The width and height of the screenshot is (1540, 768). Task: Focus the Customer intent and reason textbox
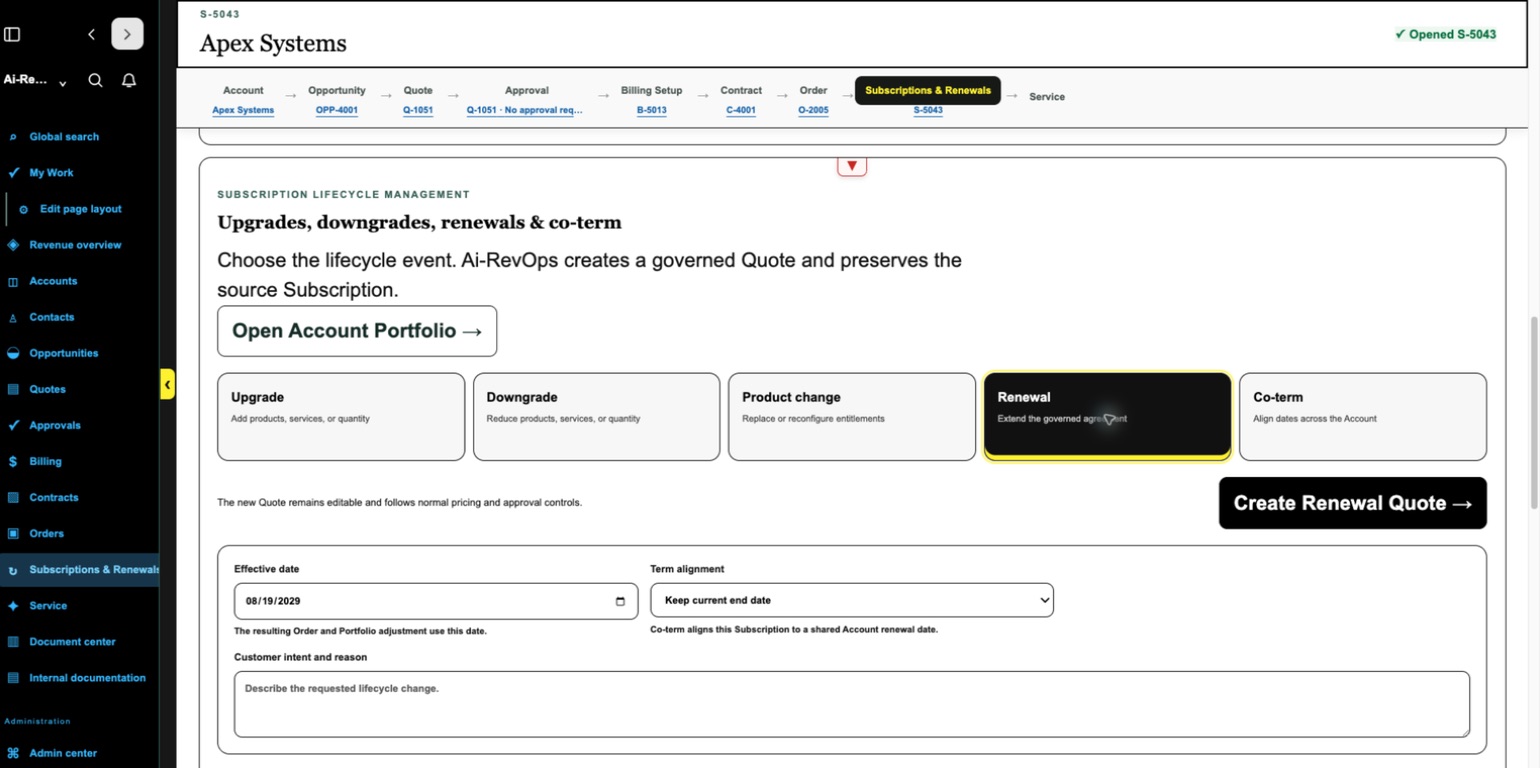click(x=852, y=704)
